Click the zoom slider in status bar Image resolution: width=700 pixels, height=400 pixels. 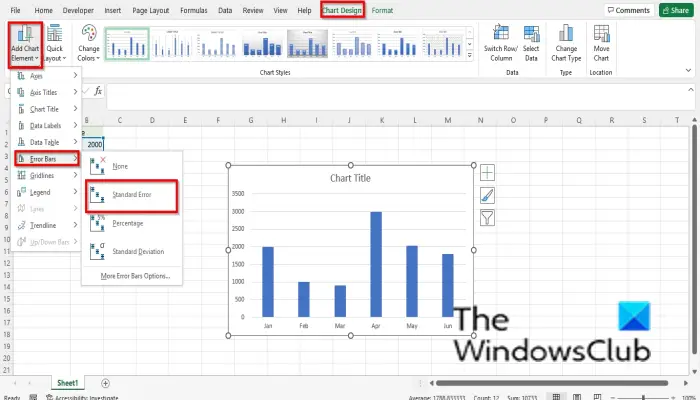[643, 397]
